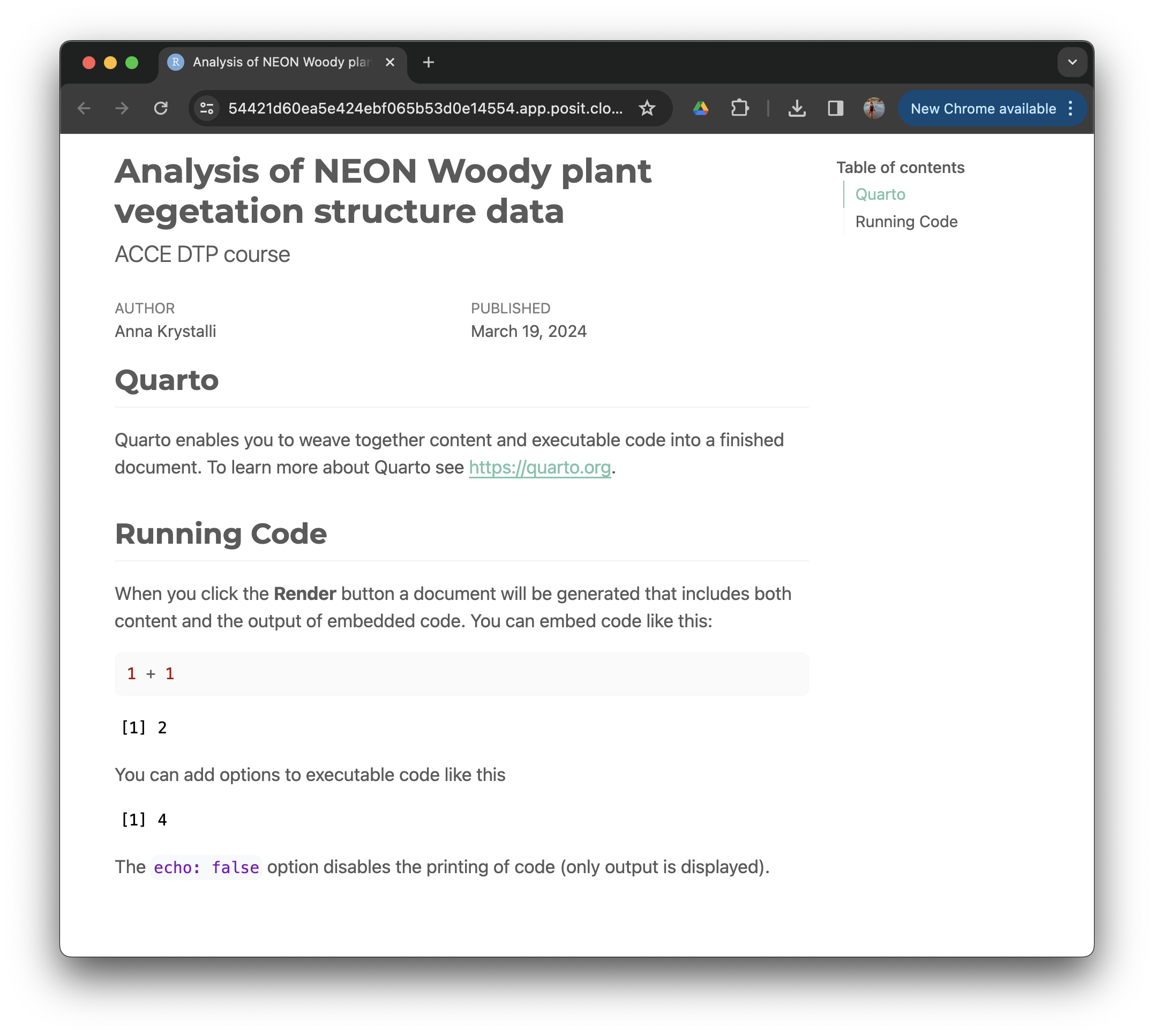Open the profile avatar menu
Viewport: 1154px width, 1036px height.
[873, 108]
